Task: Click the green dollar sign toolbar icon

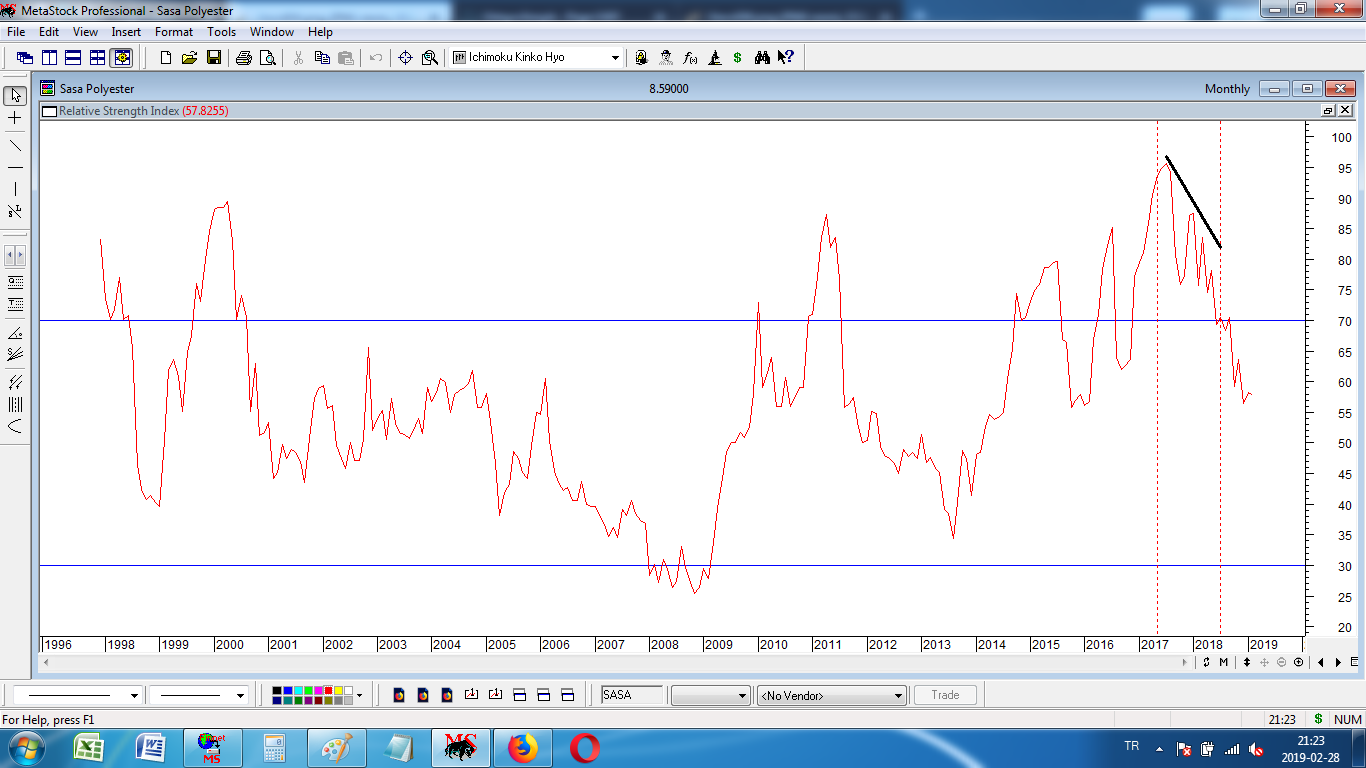Action: pyautogui.click(x=738, y=58)
